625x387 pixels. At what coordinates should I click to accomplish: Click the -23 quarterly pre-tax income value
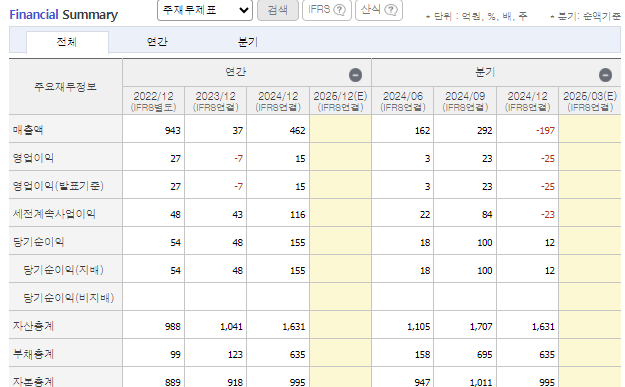point(548,214)
